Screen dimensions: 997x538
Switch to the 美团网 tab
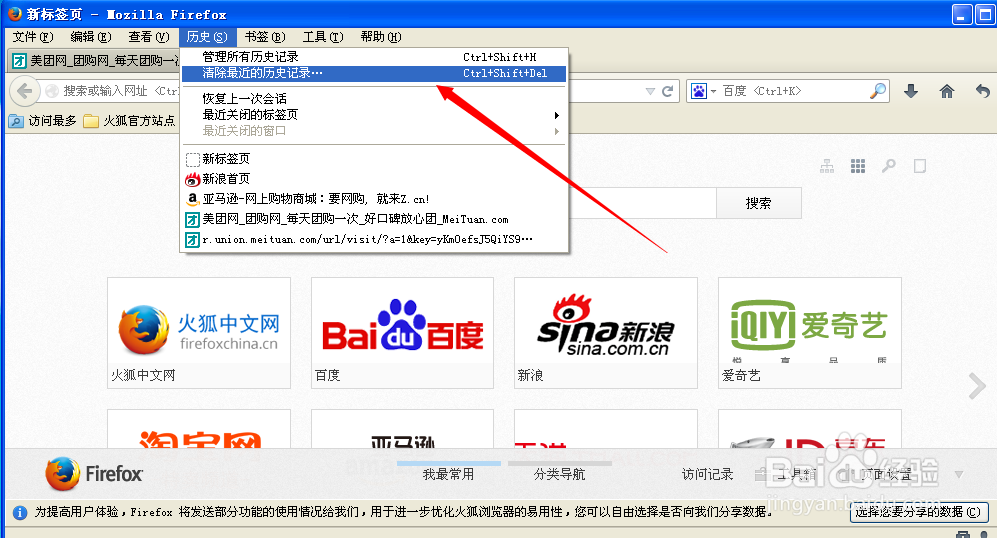94,60
